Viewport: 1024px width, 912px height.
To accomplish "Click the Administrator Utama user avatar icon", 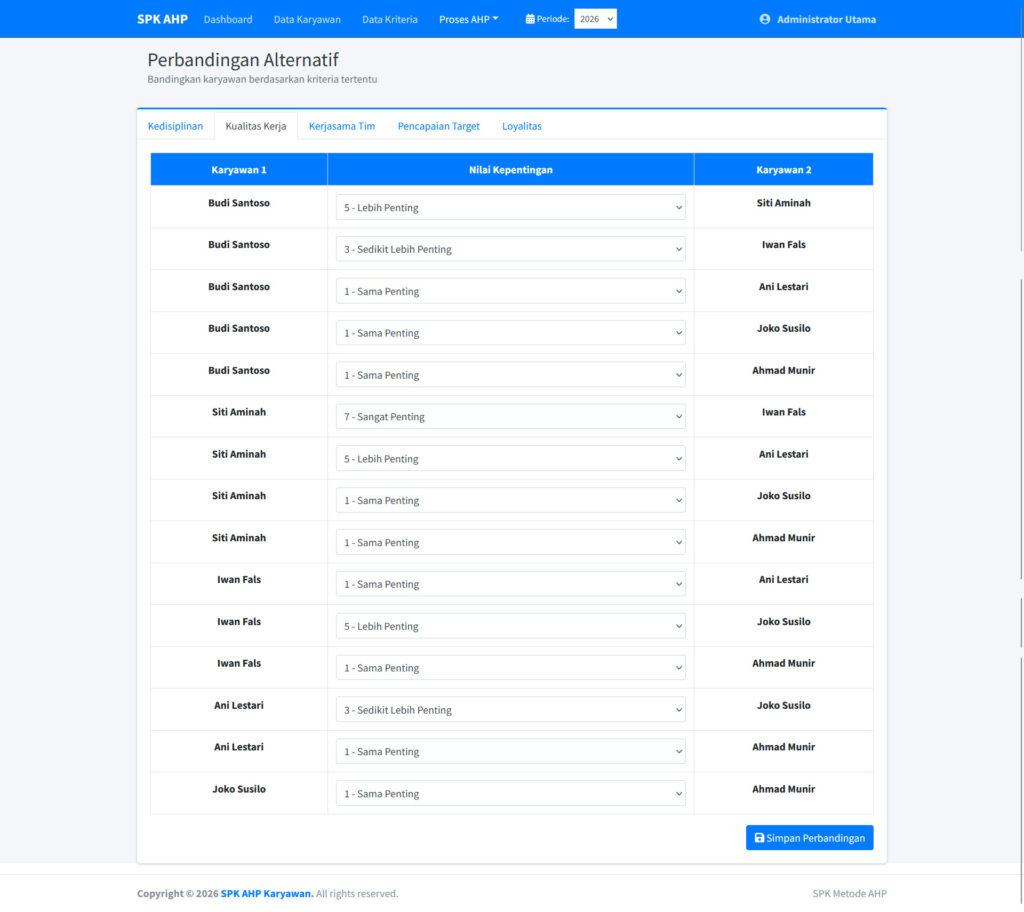I will 765,19.
